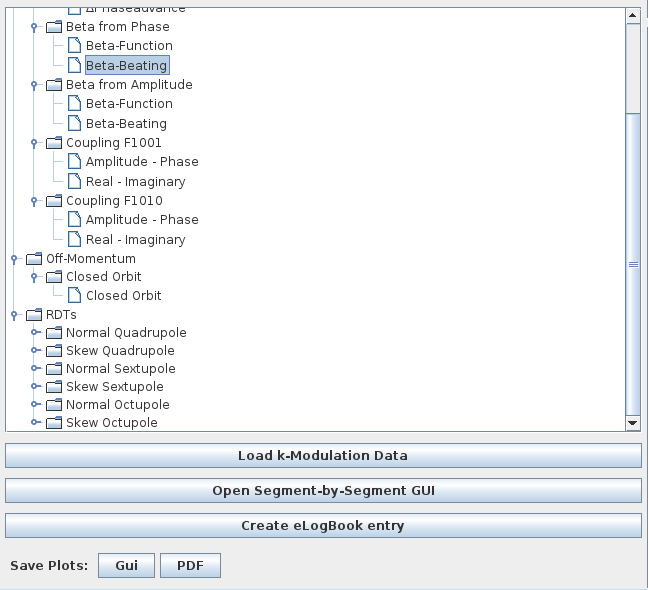The width and height of the screenshot is (648, 590).
Task: Expand the Normal Sextupole node
Action: pyautogui.click(x=36, y=368)
